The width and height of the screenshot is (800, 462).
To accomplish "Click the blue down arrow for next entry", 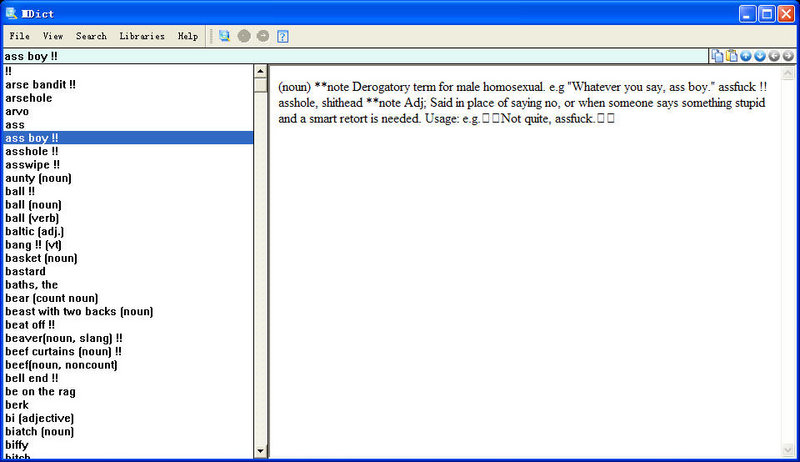I will pyautogui.click(x=760, y=55).
